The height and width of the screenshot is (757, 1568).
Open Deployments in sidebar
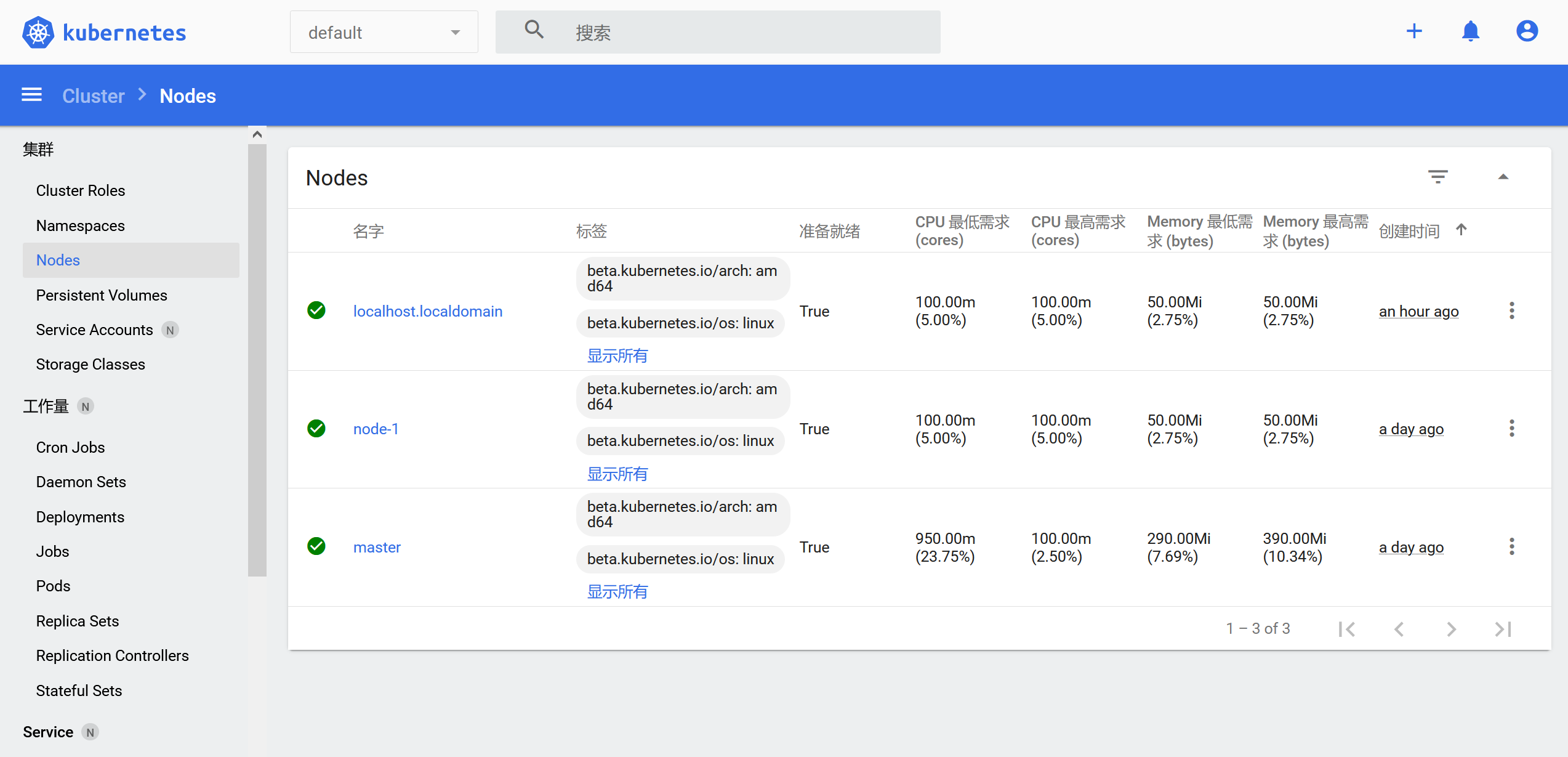tap(80, 517)
